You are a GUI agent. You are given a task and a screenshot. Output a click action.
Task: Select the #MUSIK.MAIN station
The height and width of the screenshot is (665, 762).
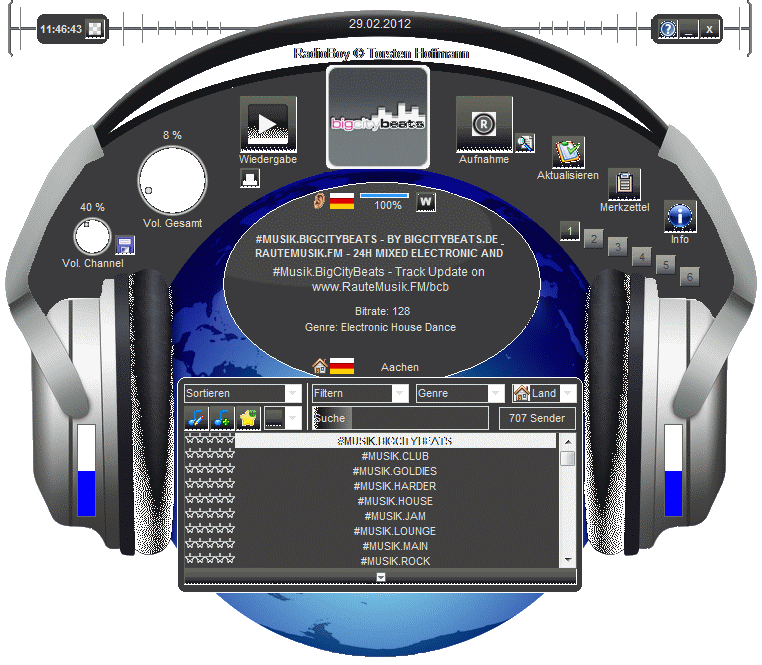(x=395, y=546)
